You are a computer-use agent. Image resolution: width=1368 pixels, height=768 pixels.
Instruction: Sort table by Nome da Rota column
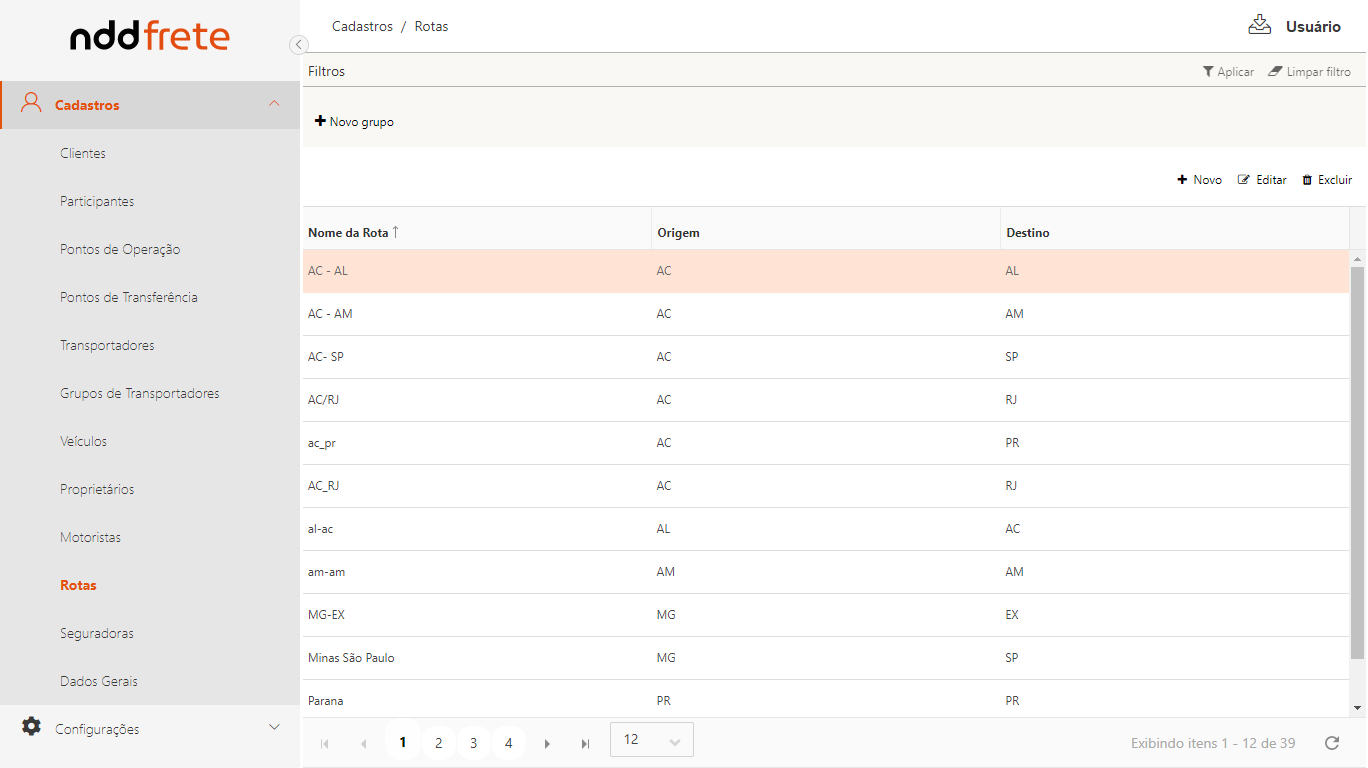point(348,233)
